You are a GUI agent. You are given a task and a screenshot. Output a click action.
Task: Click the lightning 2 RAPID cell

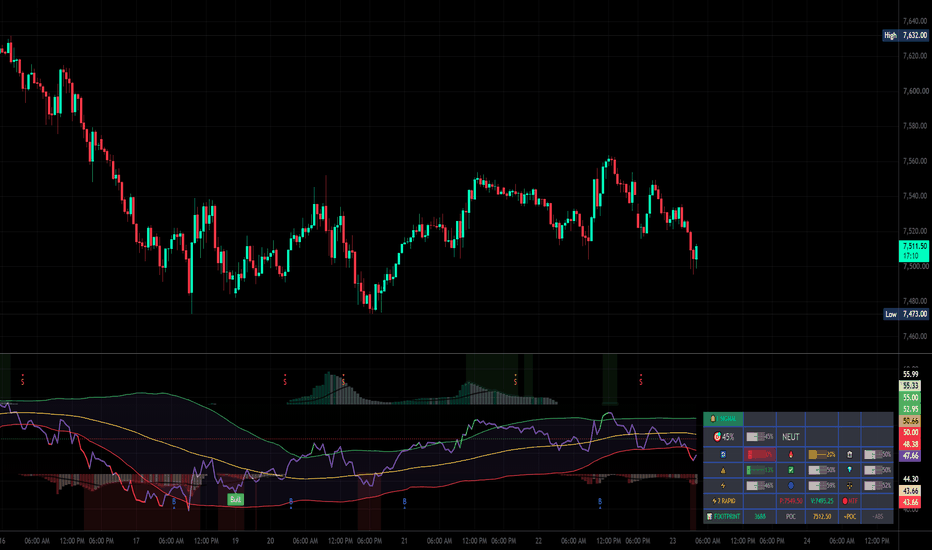point(723,501)
